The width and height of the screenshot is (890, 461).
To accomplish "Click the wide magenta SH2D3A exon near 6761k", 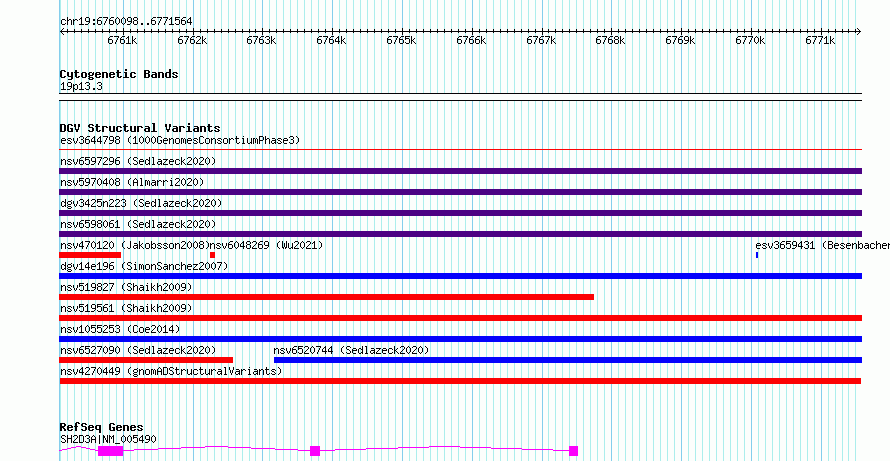I will pos(110,451).
